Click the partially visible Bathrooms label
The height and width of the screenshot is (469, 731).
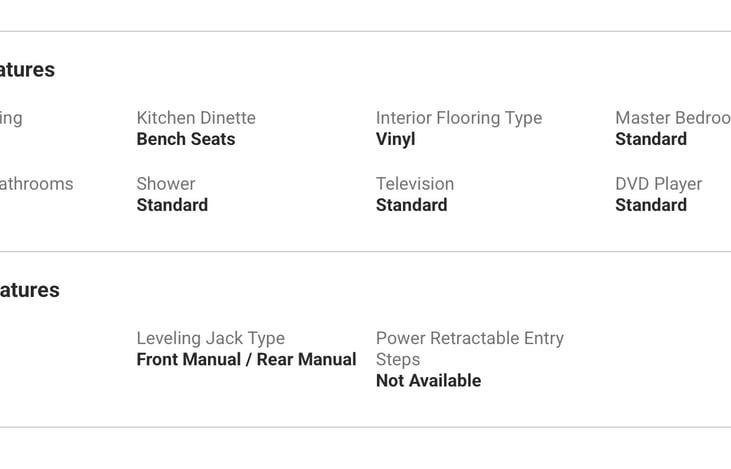point(37,184)
